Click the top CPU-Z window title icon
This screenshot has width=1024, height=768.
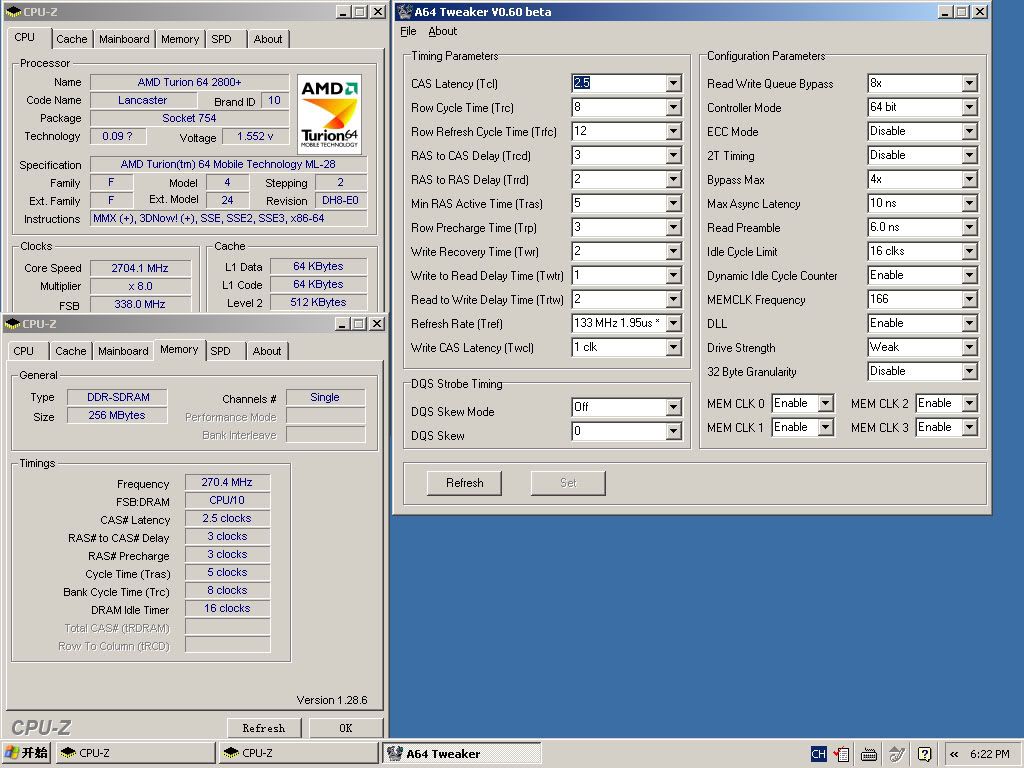[12, 12]
